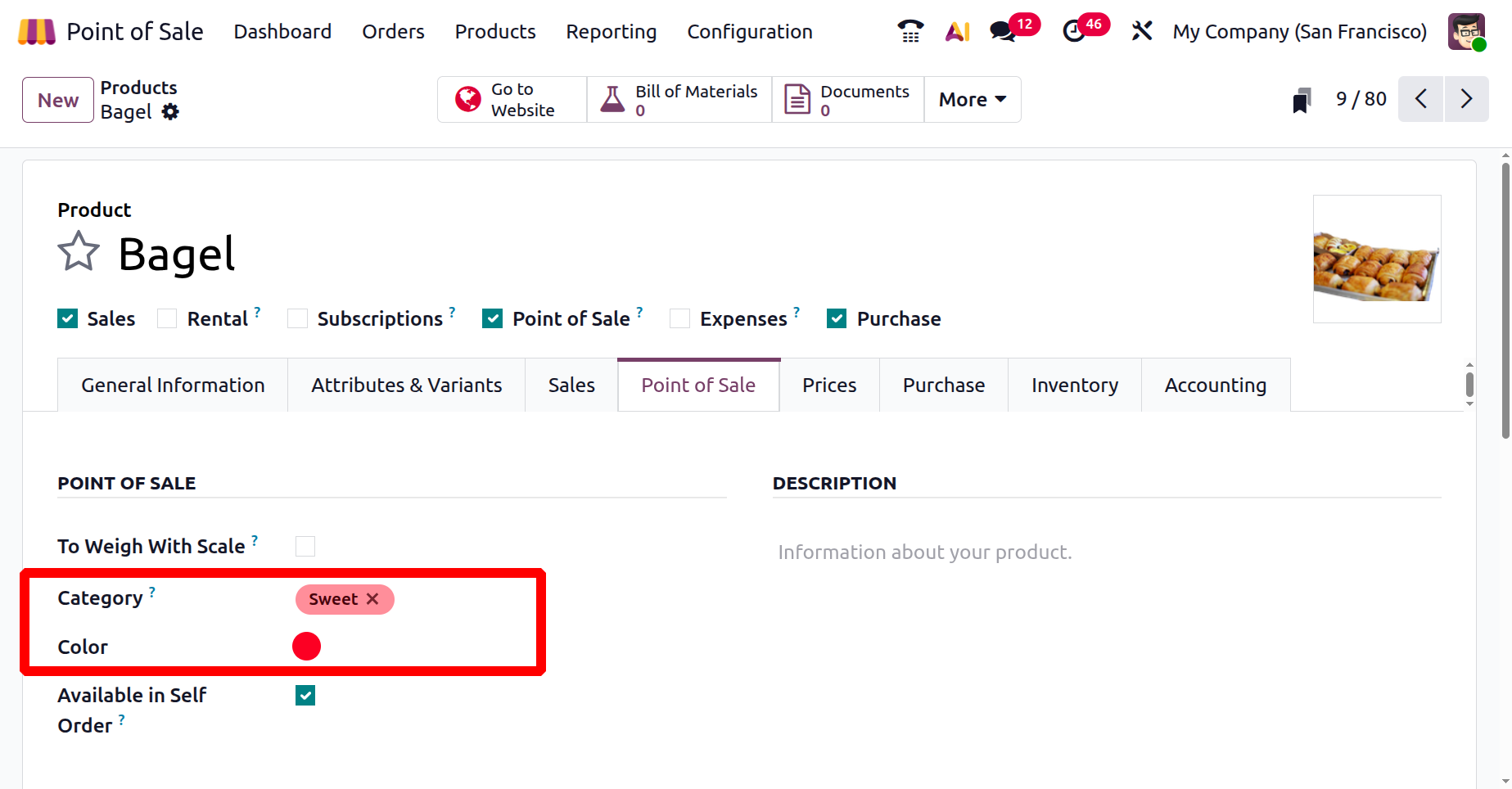
Task: Open the Configuration menu
Action: (x=749, y=32)
